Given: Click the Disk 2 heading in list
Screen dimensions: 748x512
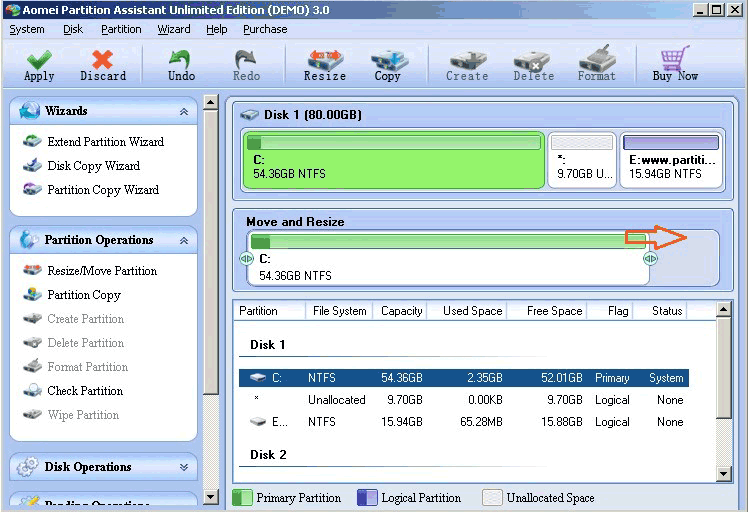Looking at the screenshot, I should (x=268, y=455).
